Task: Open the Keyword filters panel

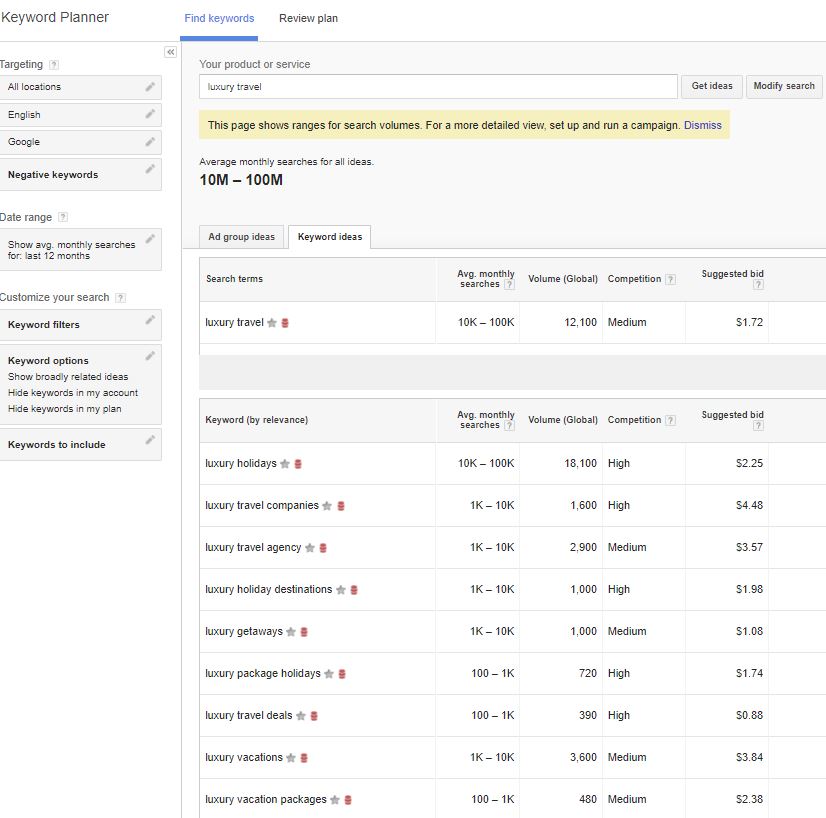Action: coord(81,325)
